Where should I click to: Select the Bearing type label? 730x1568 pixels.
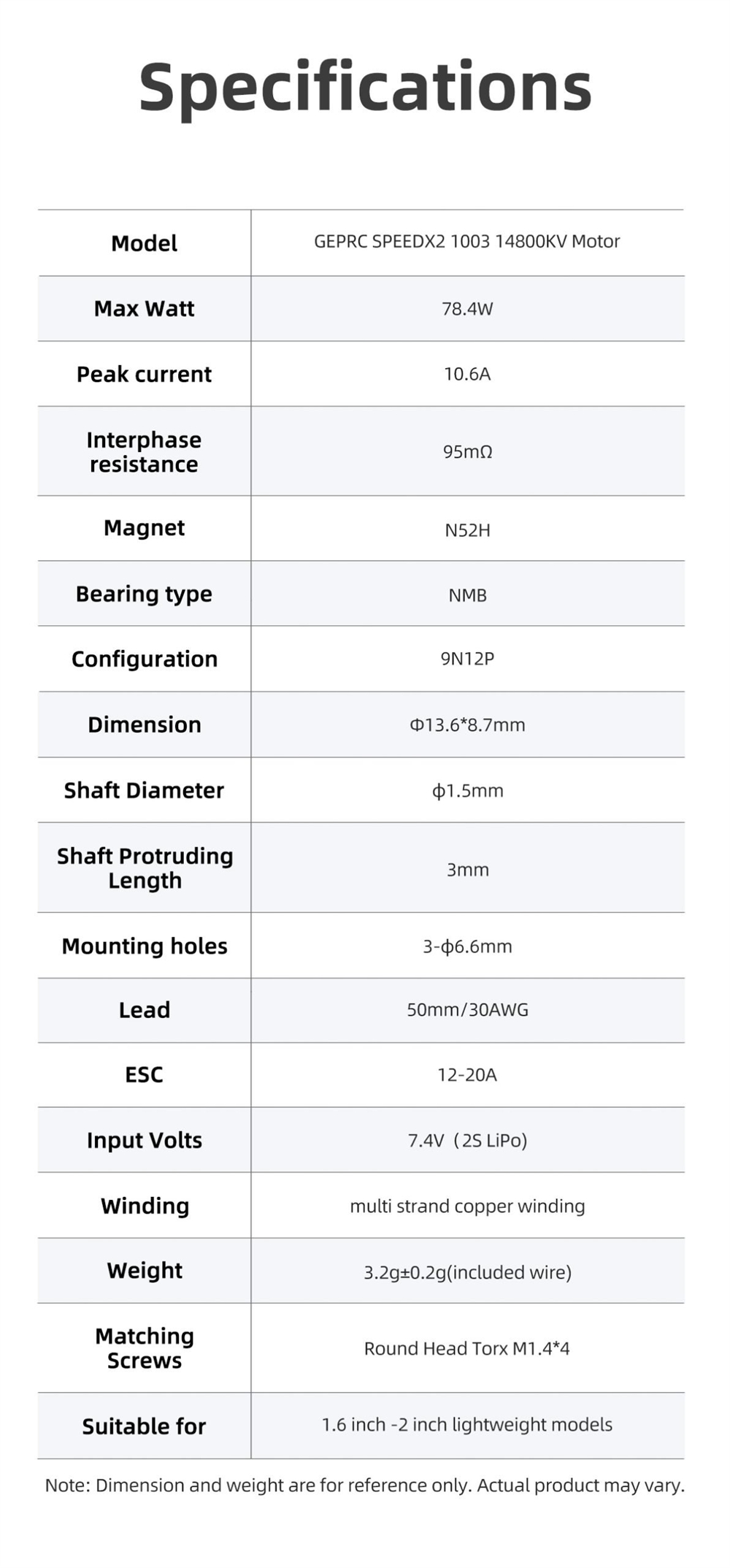coord(144,594)
